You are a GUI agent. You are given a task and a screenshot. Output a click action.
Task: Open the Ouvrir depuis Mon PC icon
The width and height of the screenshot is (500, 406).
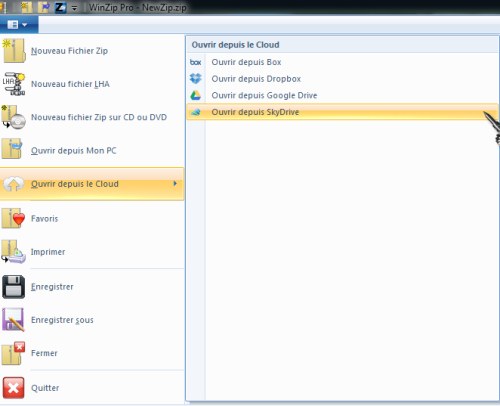pos(13,149)
